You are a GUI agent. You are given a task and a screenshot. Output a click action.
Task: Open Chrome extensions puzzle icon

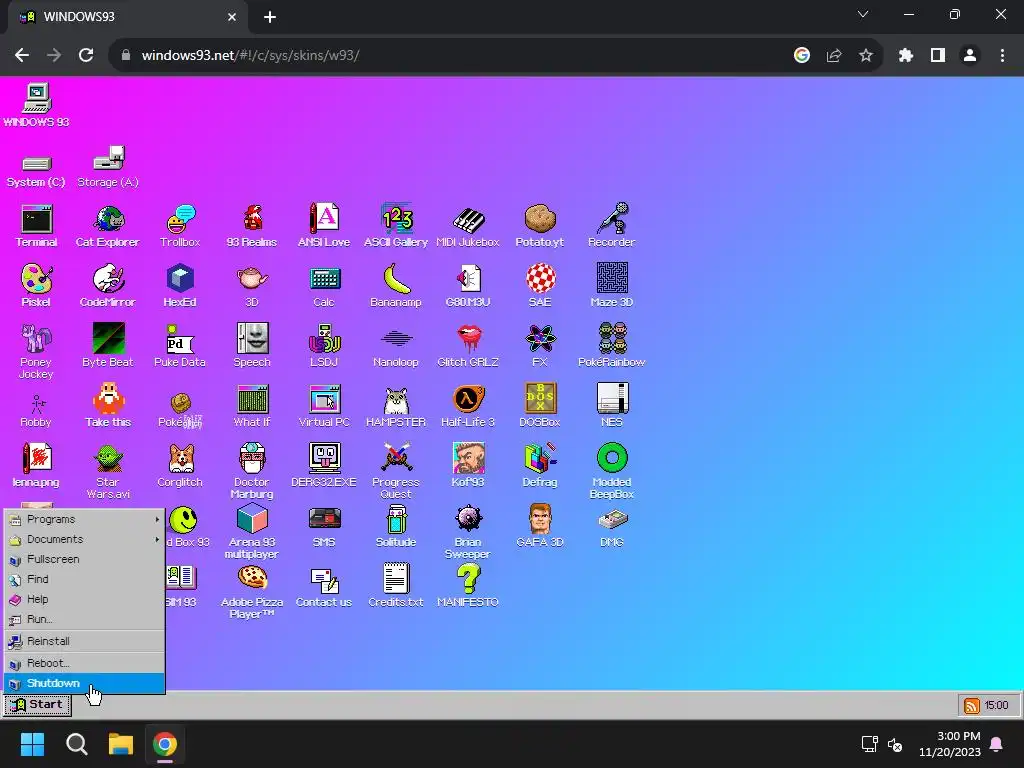(906, 56)
